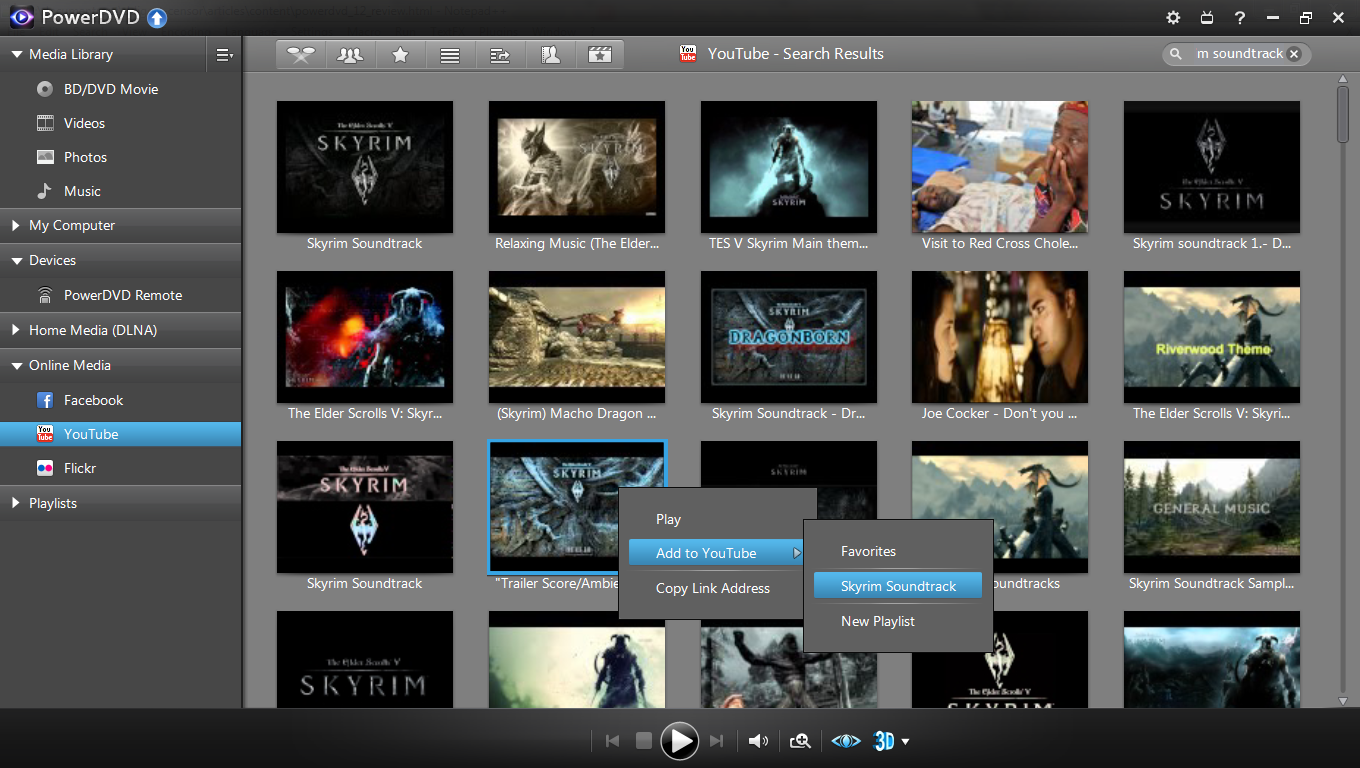
Task: Click the blue upgrade arrow beside PowerDVD
Action: pyautogui.click(x=157, y=18)
